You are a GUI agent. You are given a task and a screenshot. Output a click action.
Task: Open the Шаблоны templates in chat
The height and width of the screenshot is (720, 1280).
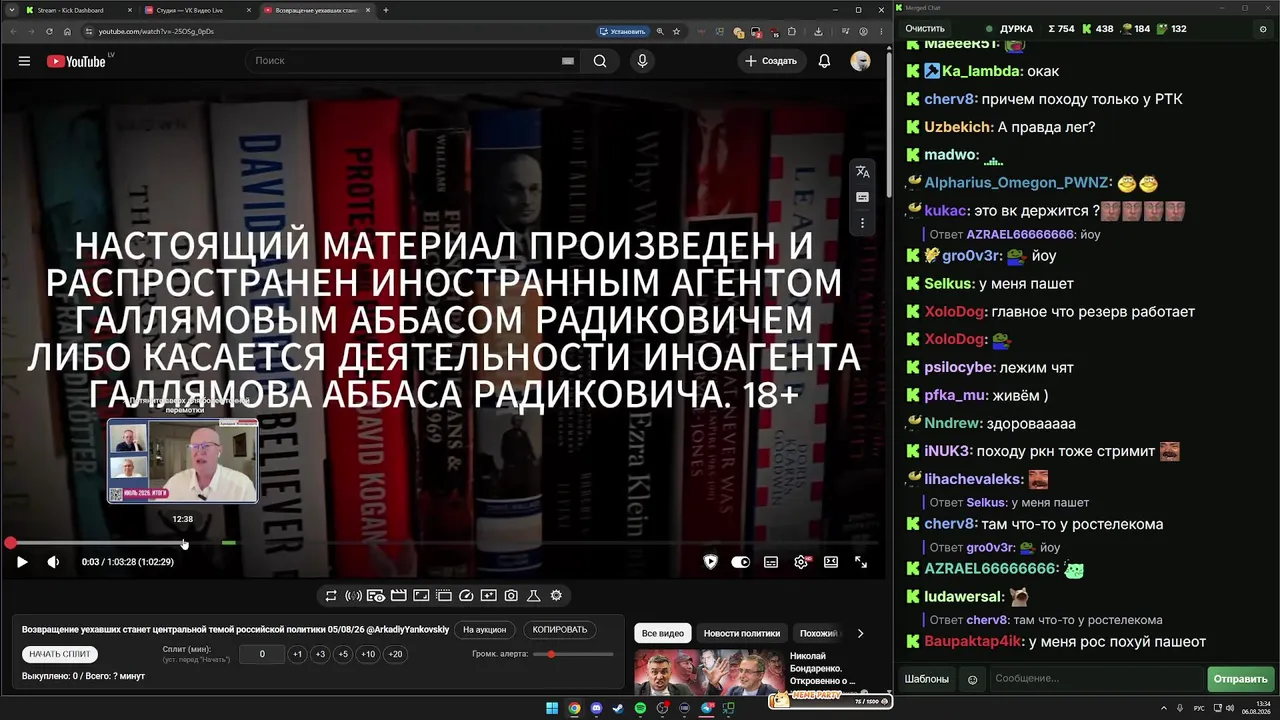pyautogui.click(x=927, y=679)
